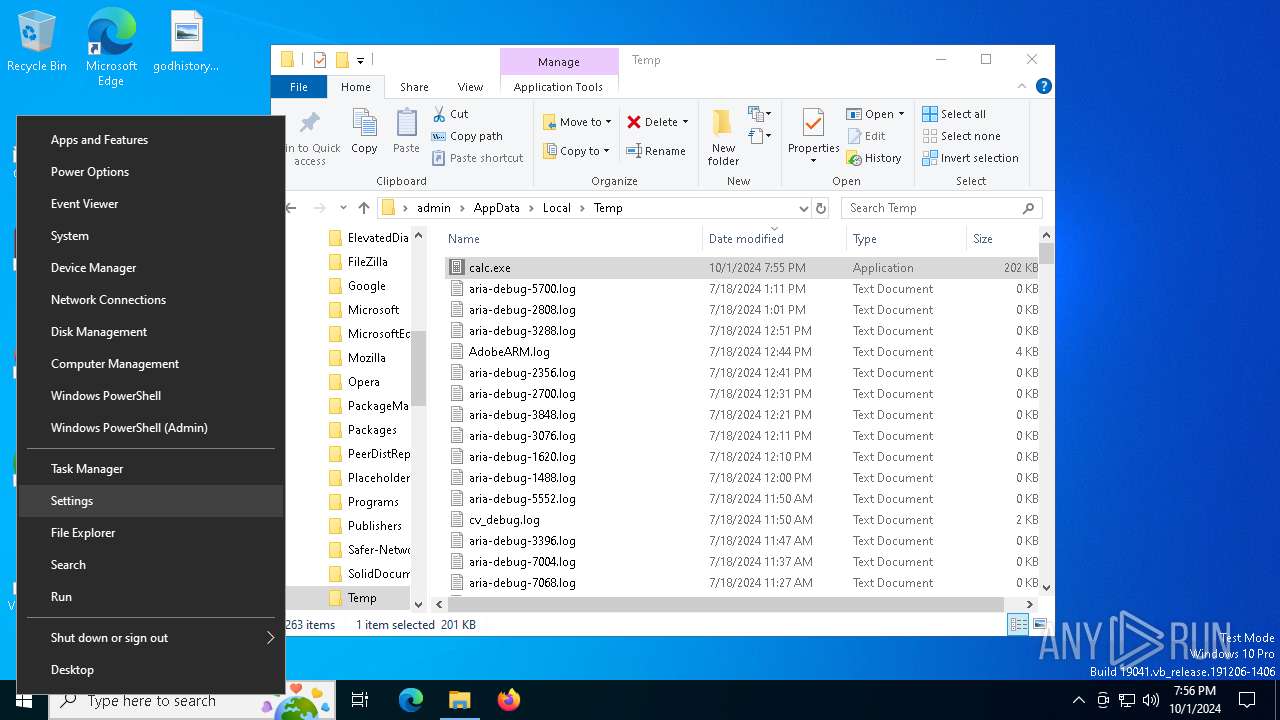Click the file list vertical scrollbar
1280x720 pixels.
pyautogui.click(x=1046, y=253)
